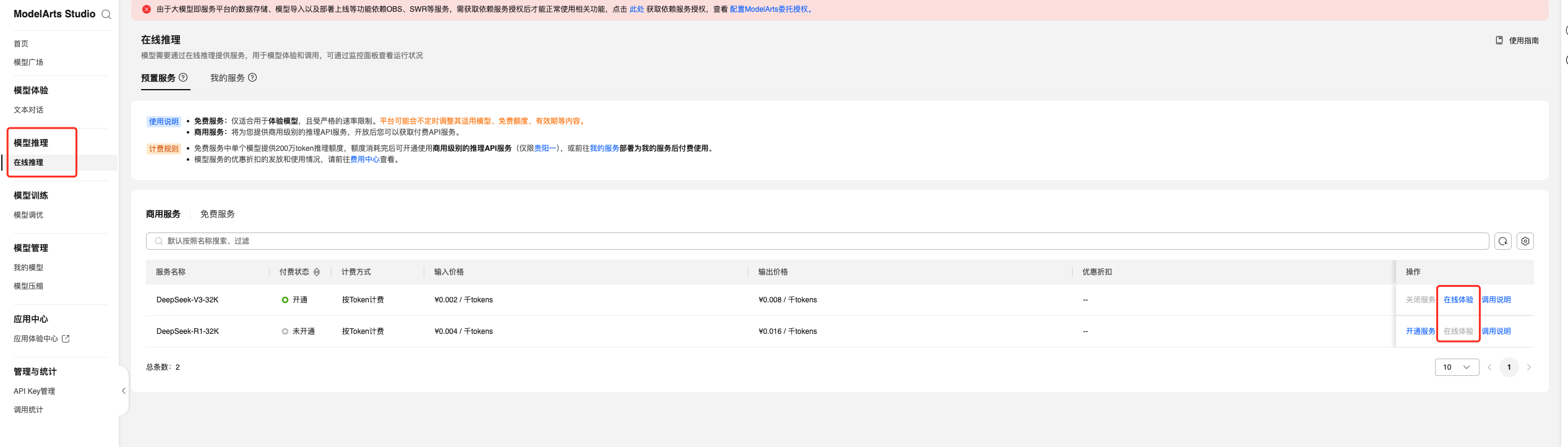
Task: Open the 使用指南 guide icon
Action: pos(1499,40)
